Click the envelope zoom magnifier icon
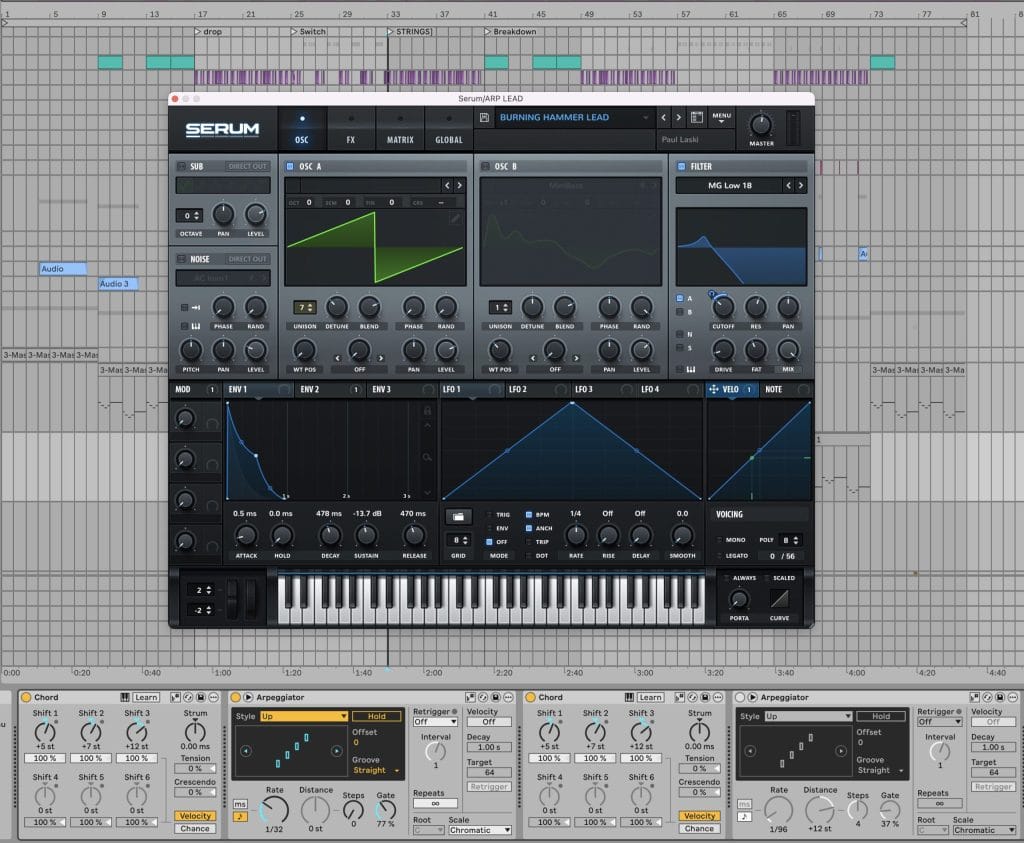Screen dimensions: 1024x843 pyautogui.click(x=428, y=457)
